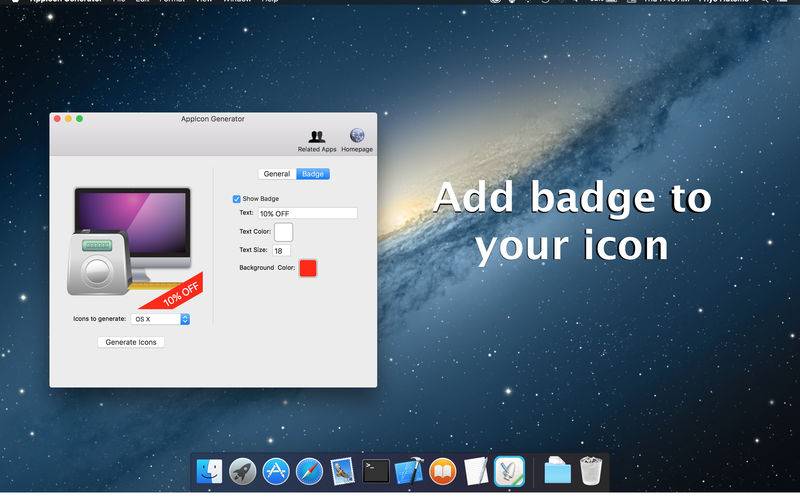
Task: Click the badge Text input field
Action: (x=307, y=213)
